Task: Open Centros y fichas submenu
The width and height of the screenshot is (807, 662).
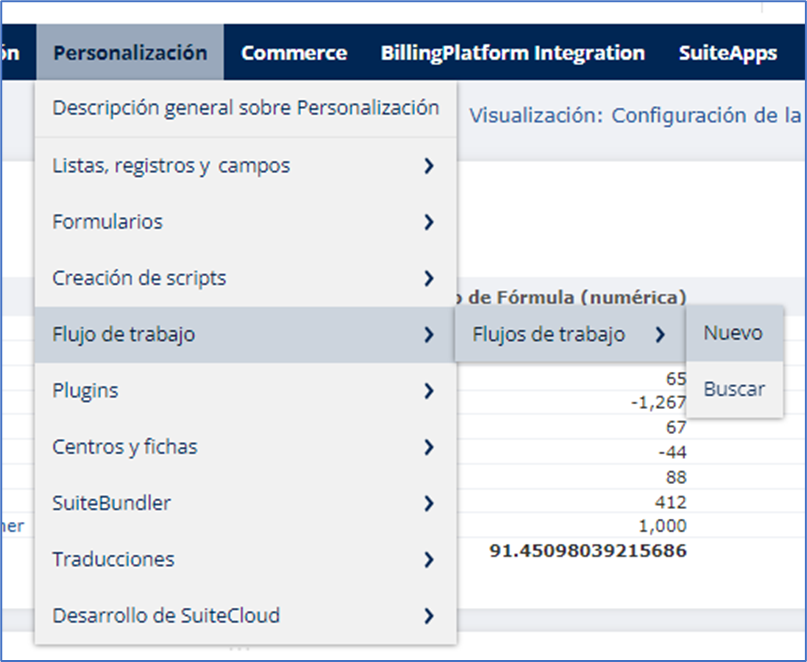Action: pyautogui.click(x=245, y=447)
